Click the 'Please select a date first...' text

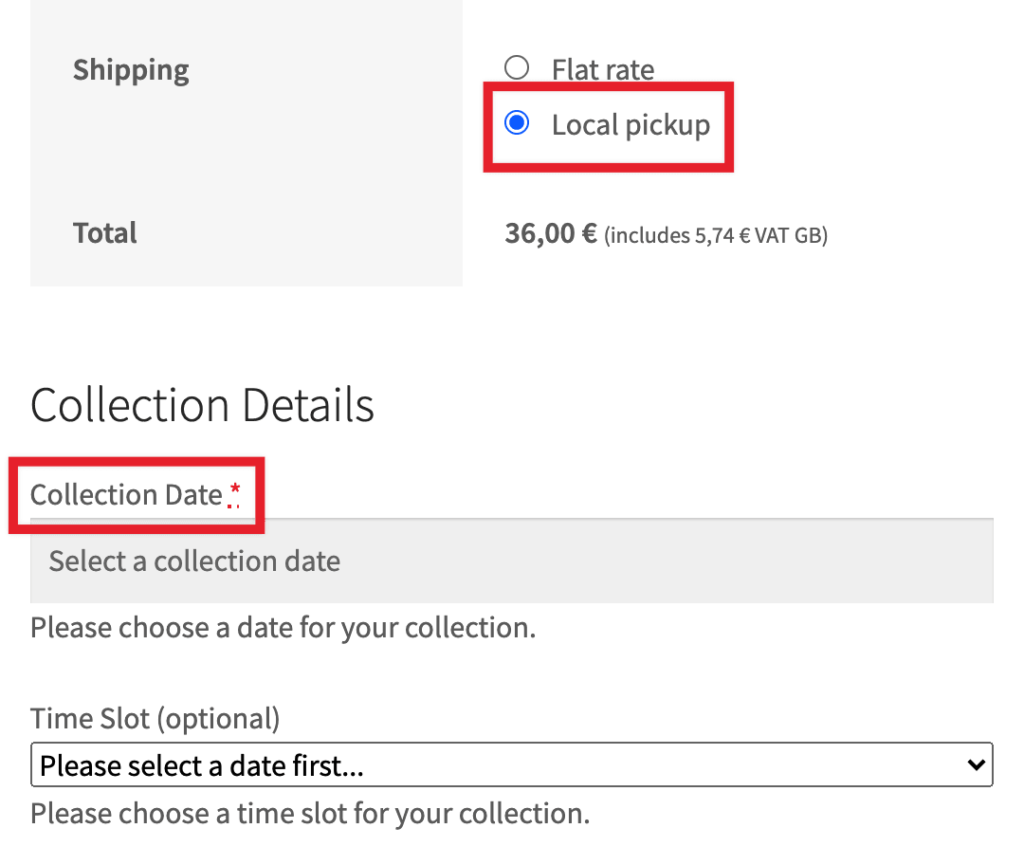(x=201, y=766)
